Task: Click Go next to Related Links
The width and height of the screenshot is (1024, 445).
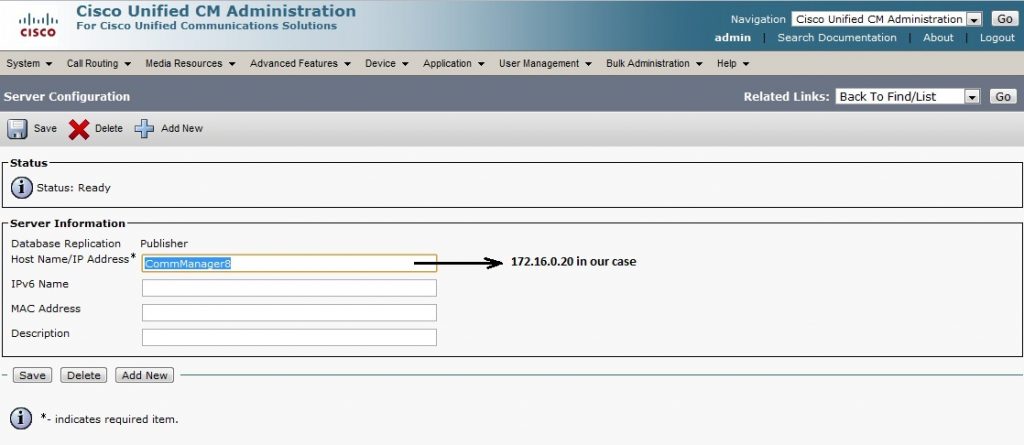Action: click(1003, 97)
